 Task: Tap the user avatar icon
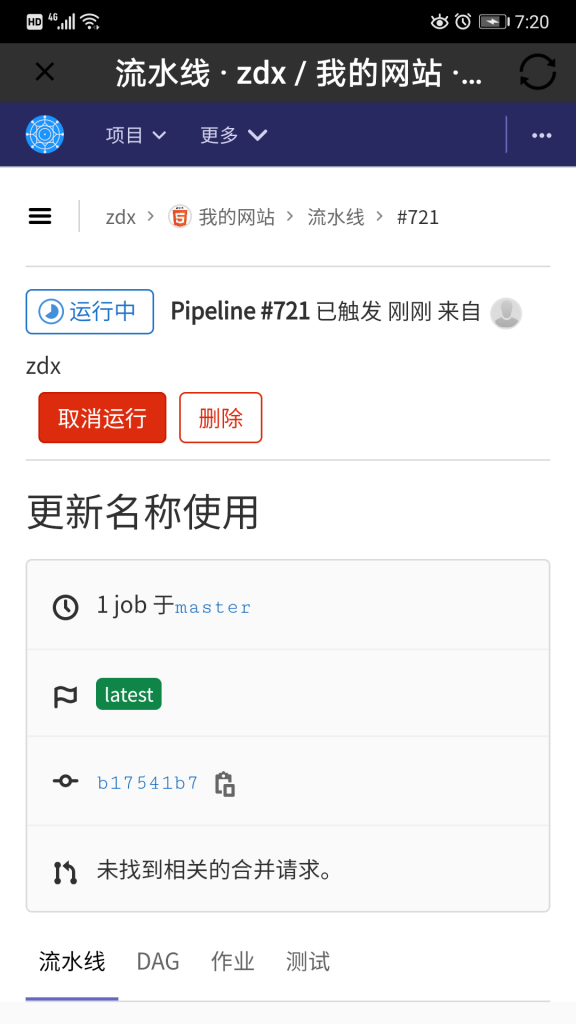click(x=506, y=313)
